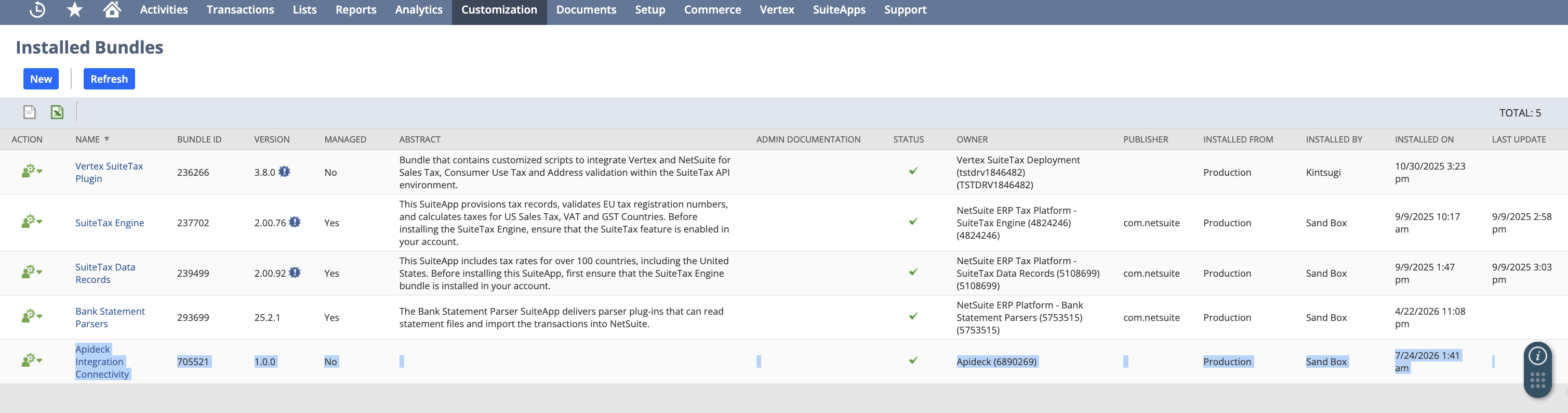Select version 25.2.1 cell
Viewport: 1568px width, 413px height.
pyautogui.click(x=267, y=317)
